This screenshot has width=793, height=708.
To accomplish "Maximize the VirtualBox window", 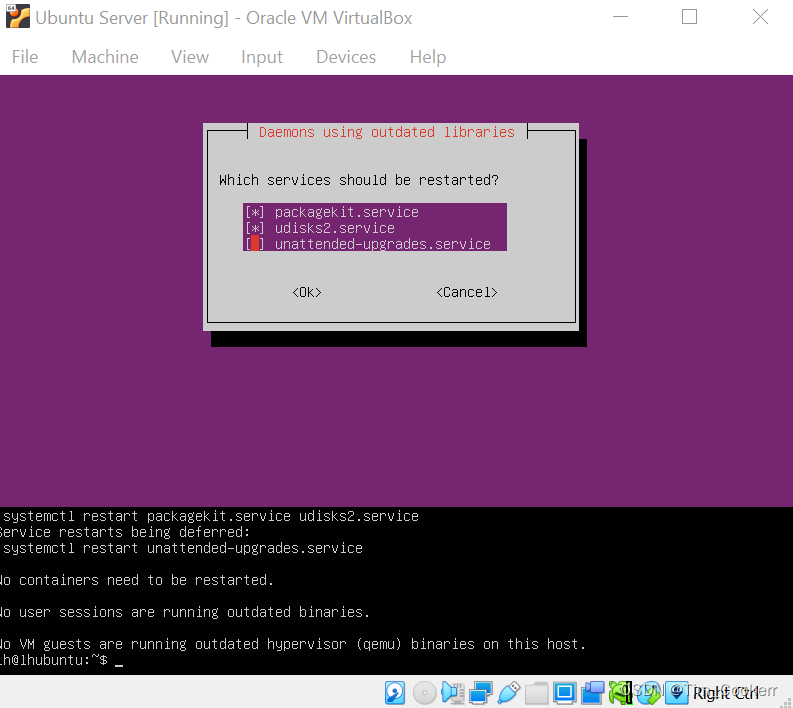I will click(689, 17).
